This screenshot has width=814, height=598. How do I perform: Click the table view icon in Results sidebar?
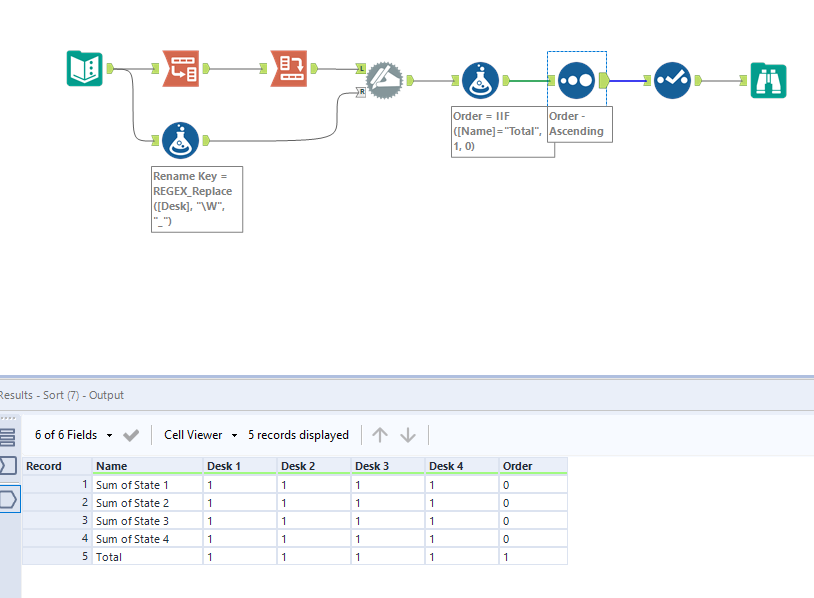click(x=8, y=435)
